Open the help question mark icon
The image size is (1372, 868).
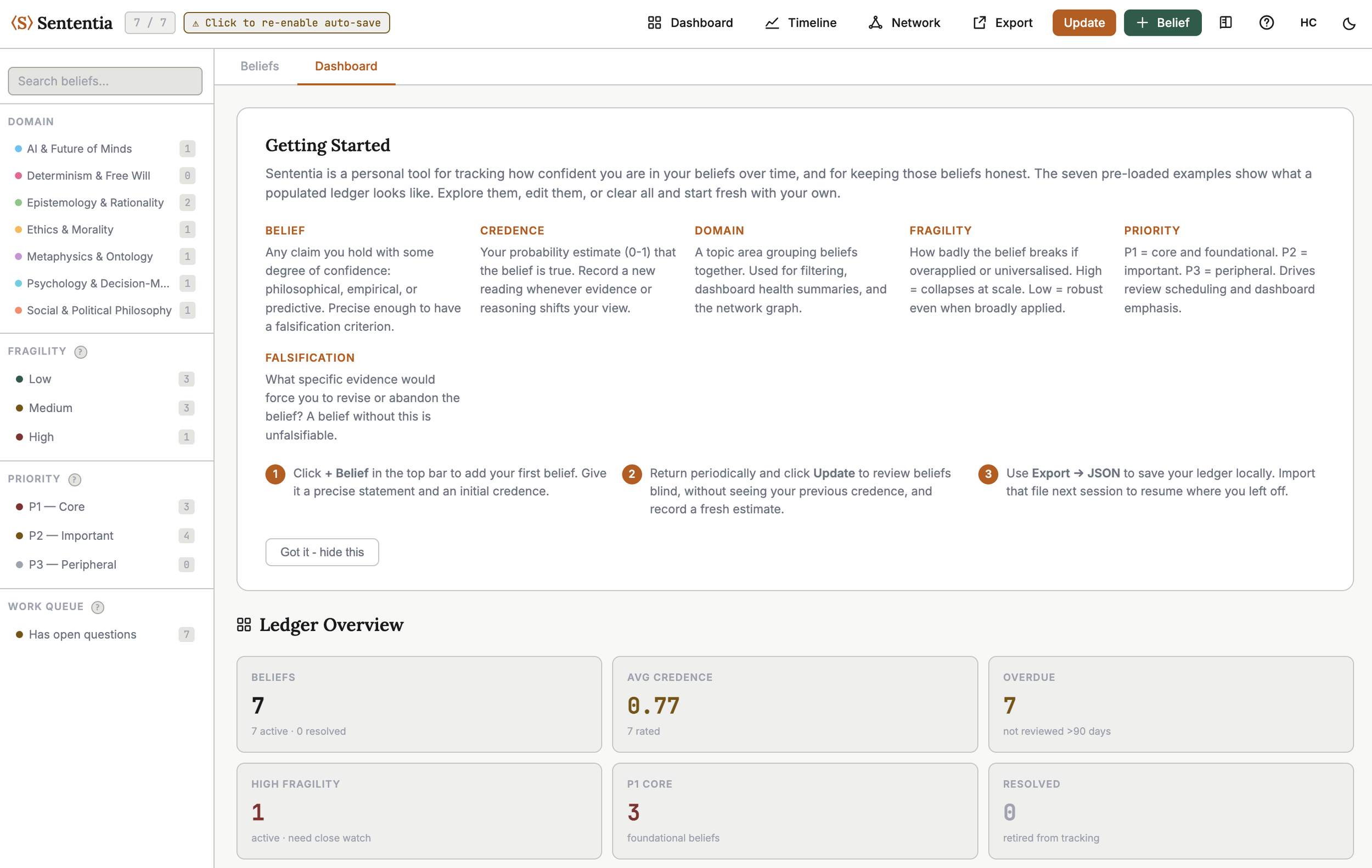tap(1266, 23)
